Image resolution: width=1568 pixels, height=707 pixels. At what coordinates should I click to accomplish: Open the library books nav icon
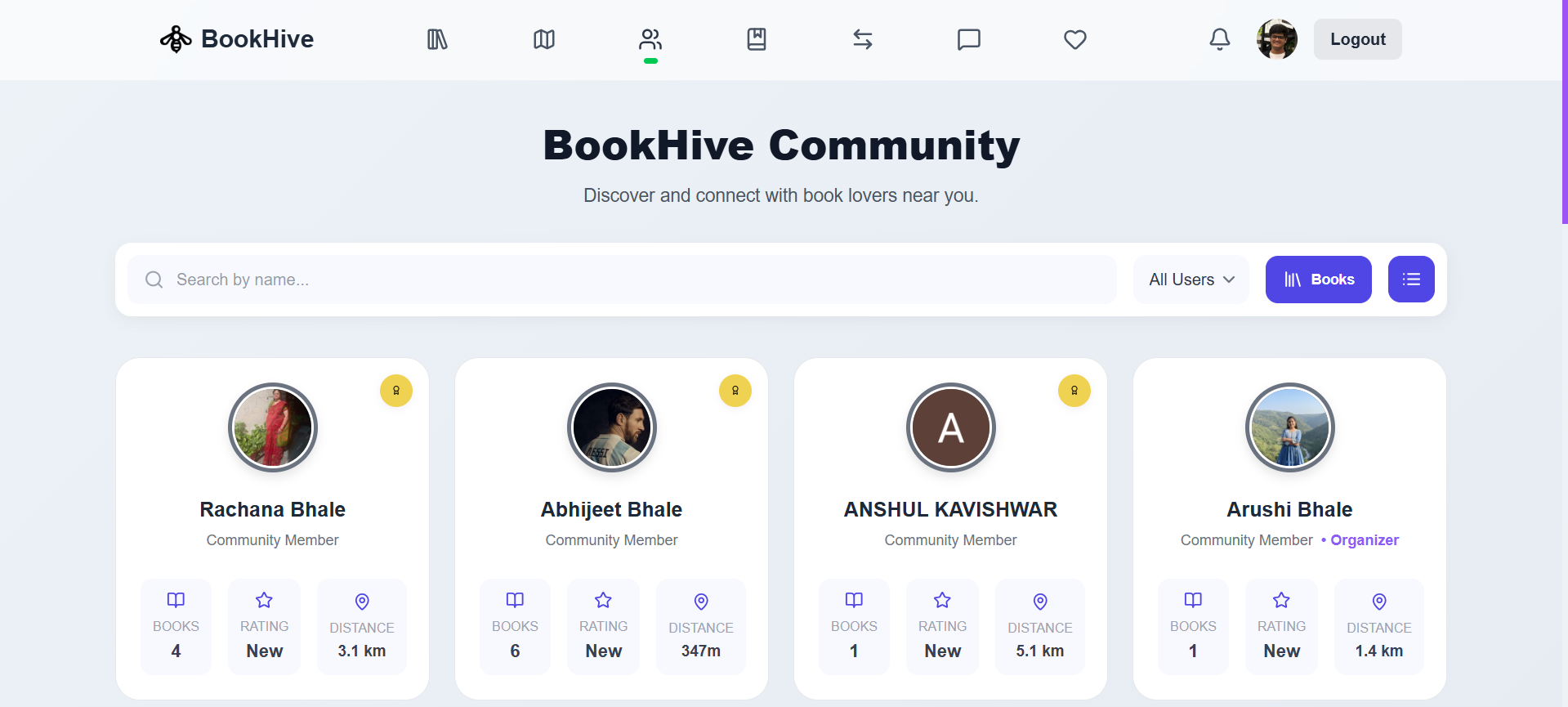coord(438,39)
